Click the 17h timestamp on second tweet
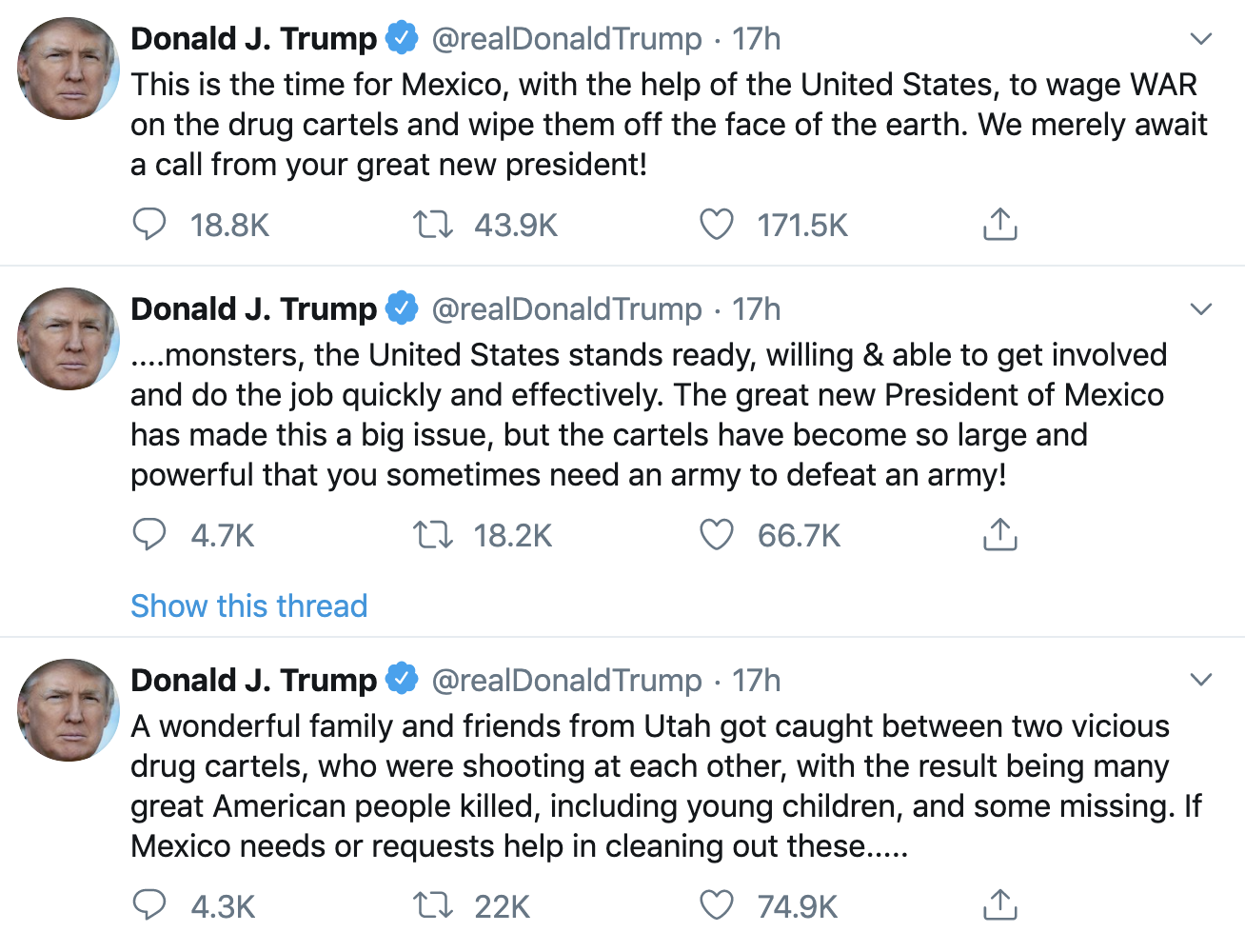The height and width of the screenshot is (952, 1245). (x=756, y=309)
